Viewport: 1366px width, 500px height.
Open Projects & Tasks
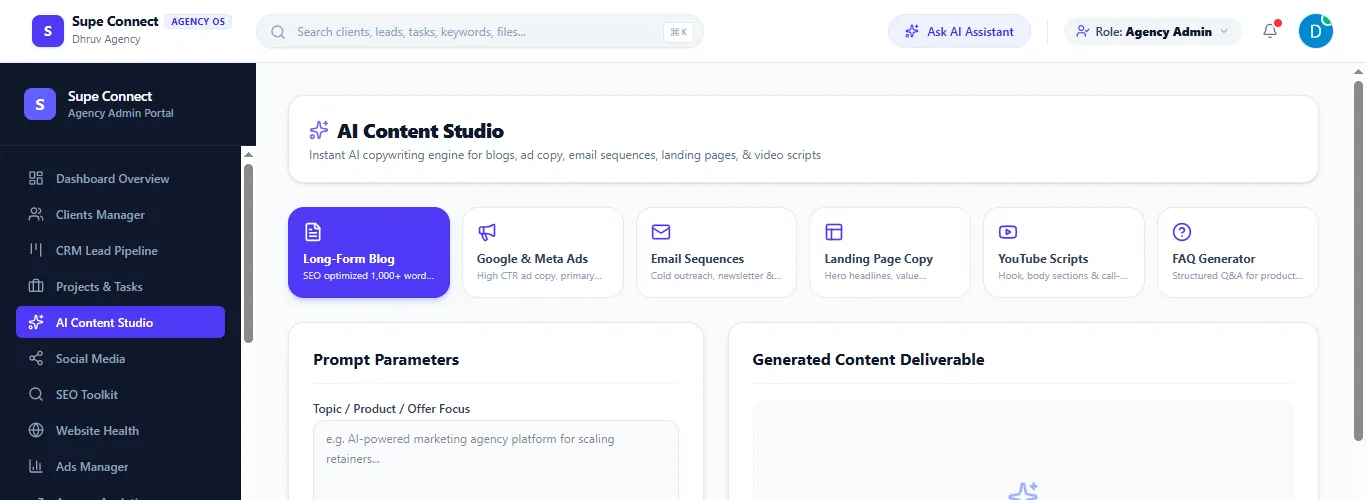pos(120,287)
